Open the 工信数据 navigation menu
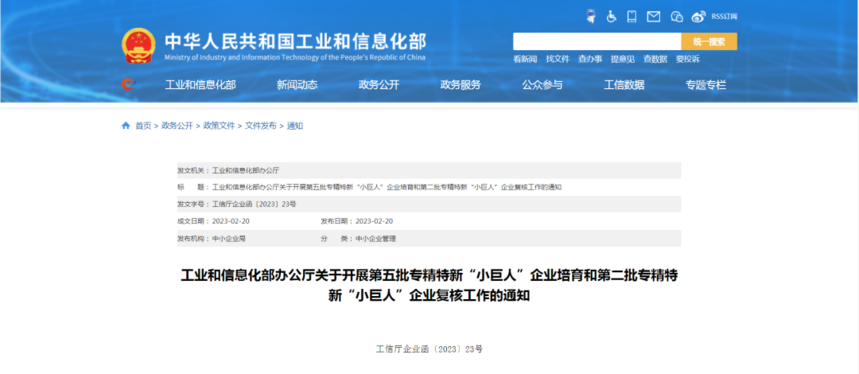This screenshot has height=374, width=859. tap(624, 85)
